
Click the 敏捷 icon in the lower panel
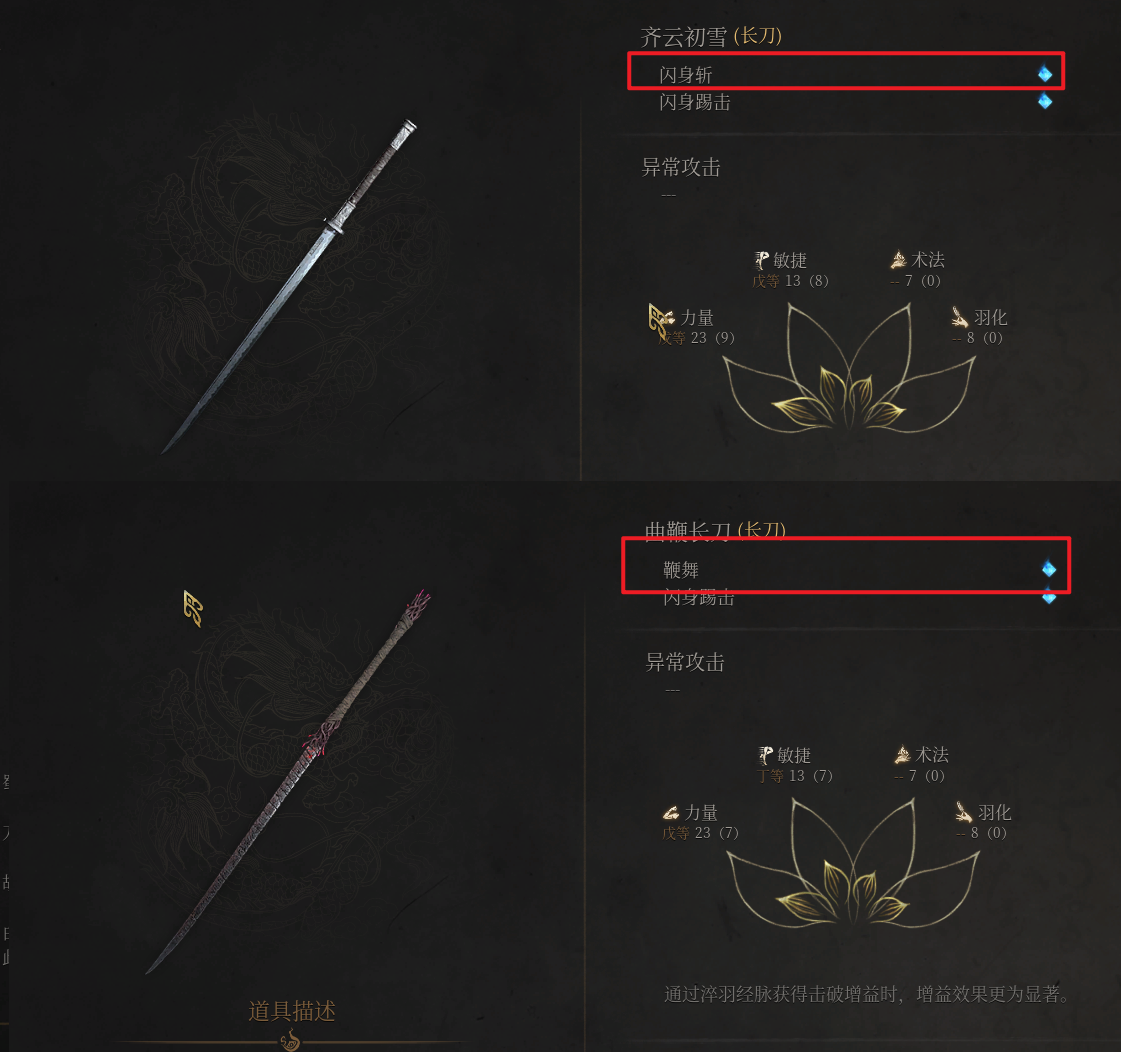point(766,755)
